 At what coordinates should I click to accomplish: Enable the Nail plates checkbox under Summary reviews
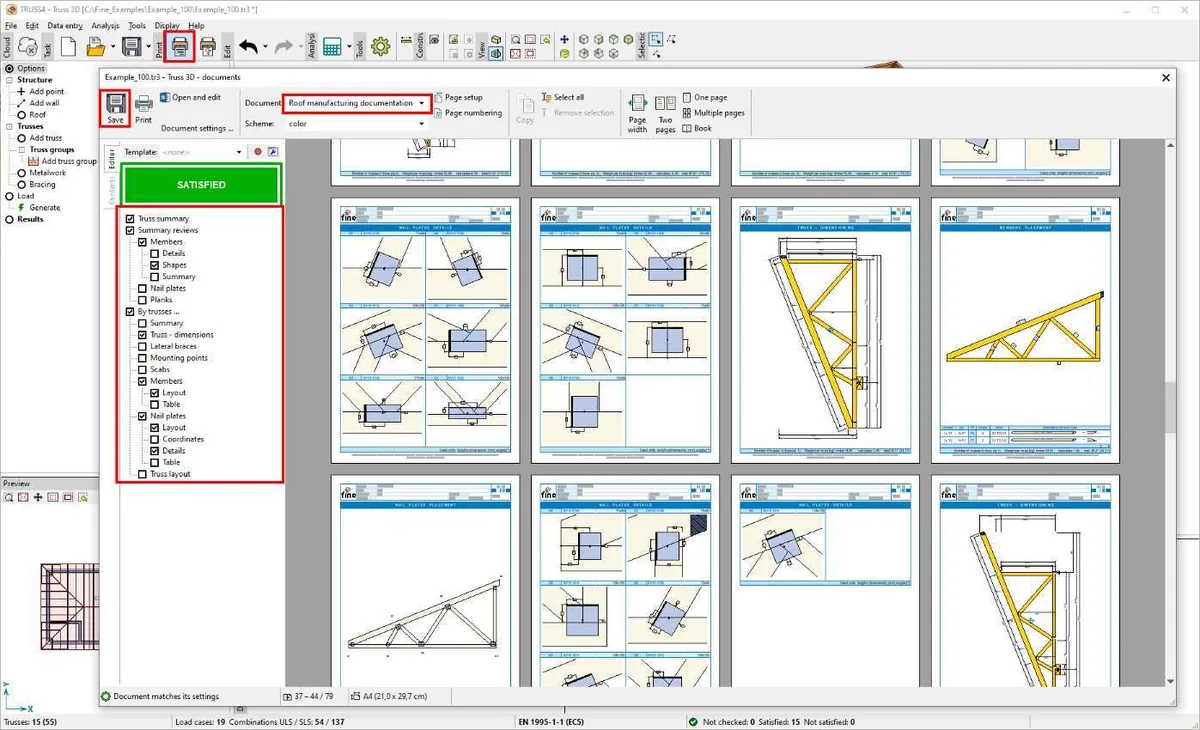pyautogui.click(x=142, y=288)
